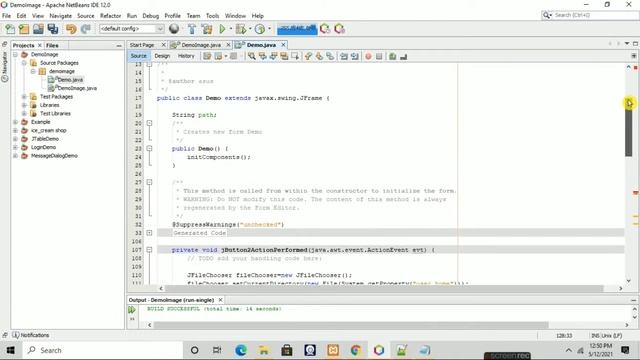640x360 pixels.
Task: Open the Debug Project dropdown arrow
Action: tap(250, 29)
